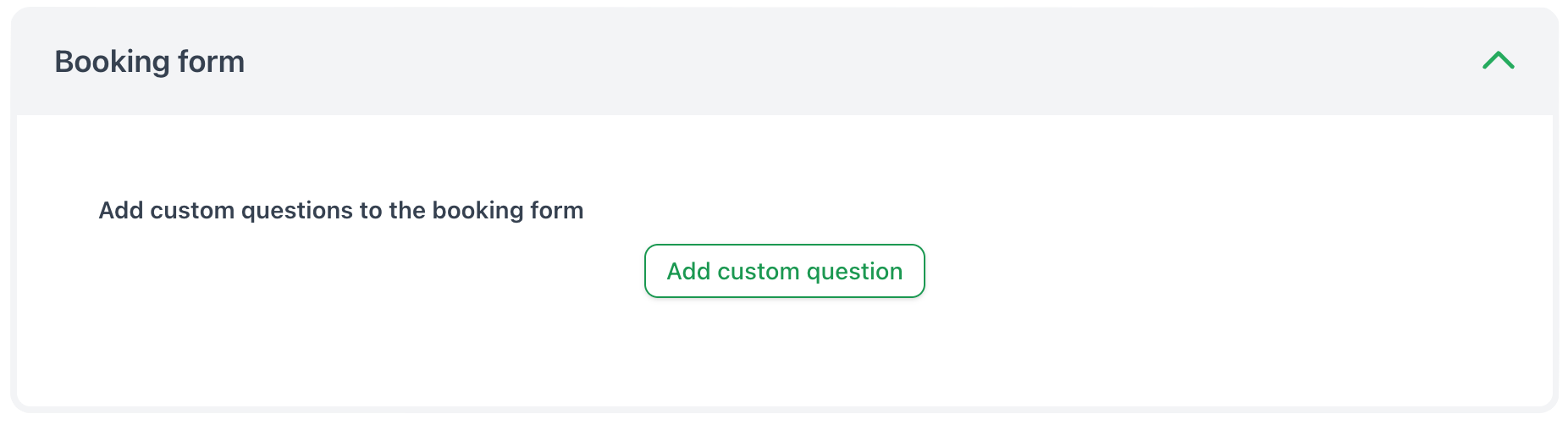The width and height of the screenshot is (1568, 425).
Task: Close the expanded Booking form accordion
Action: coord(1498,61)
